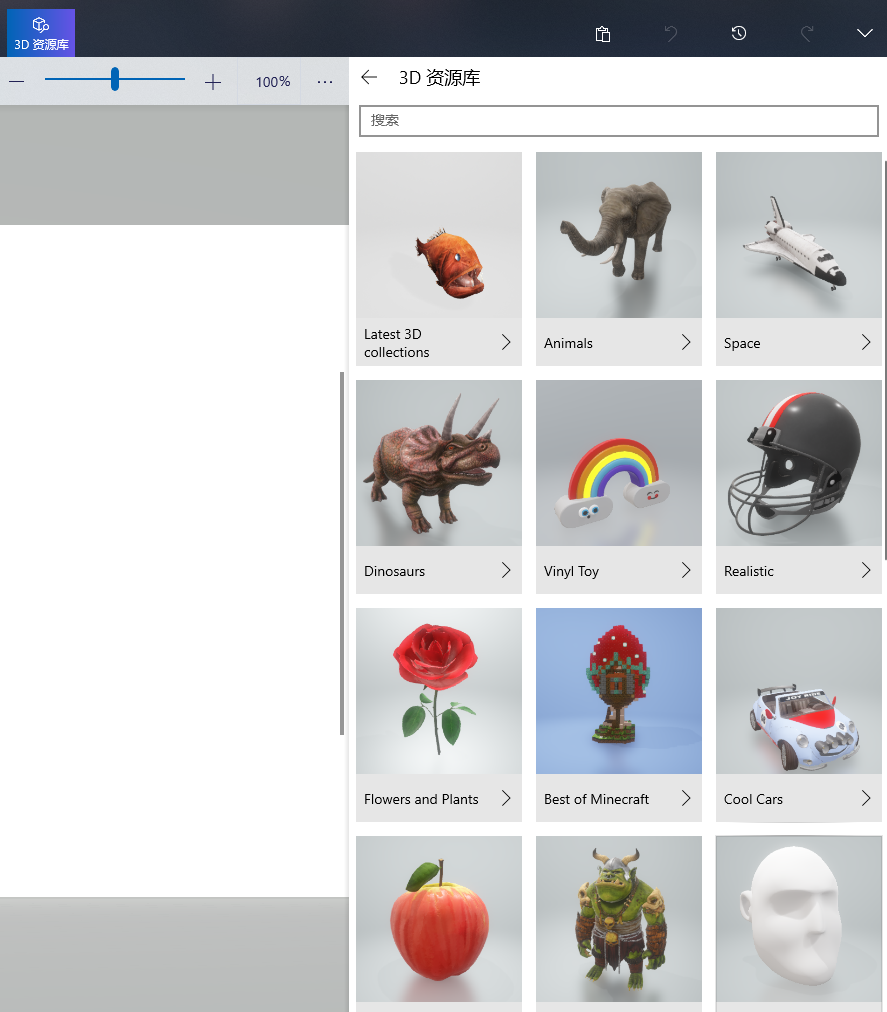Viewport: 887px width, 1012px height.
Task: Expand the Cool Cars chevron
Action: point(866,798)
